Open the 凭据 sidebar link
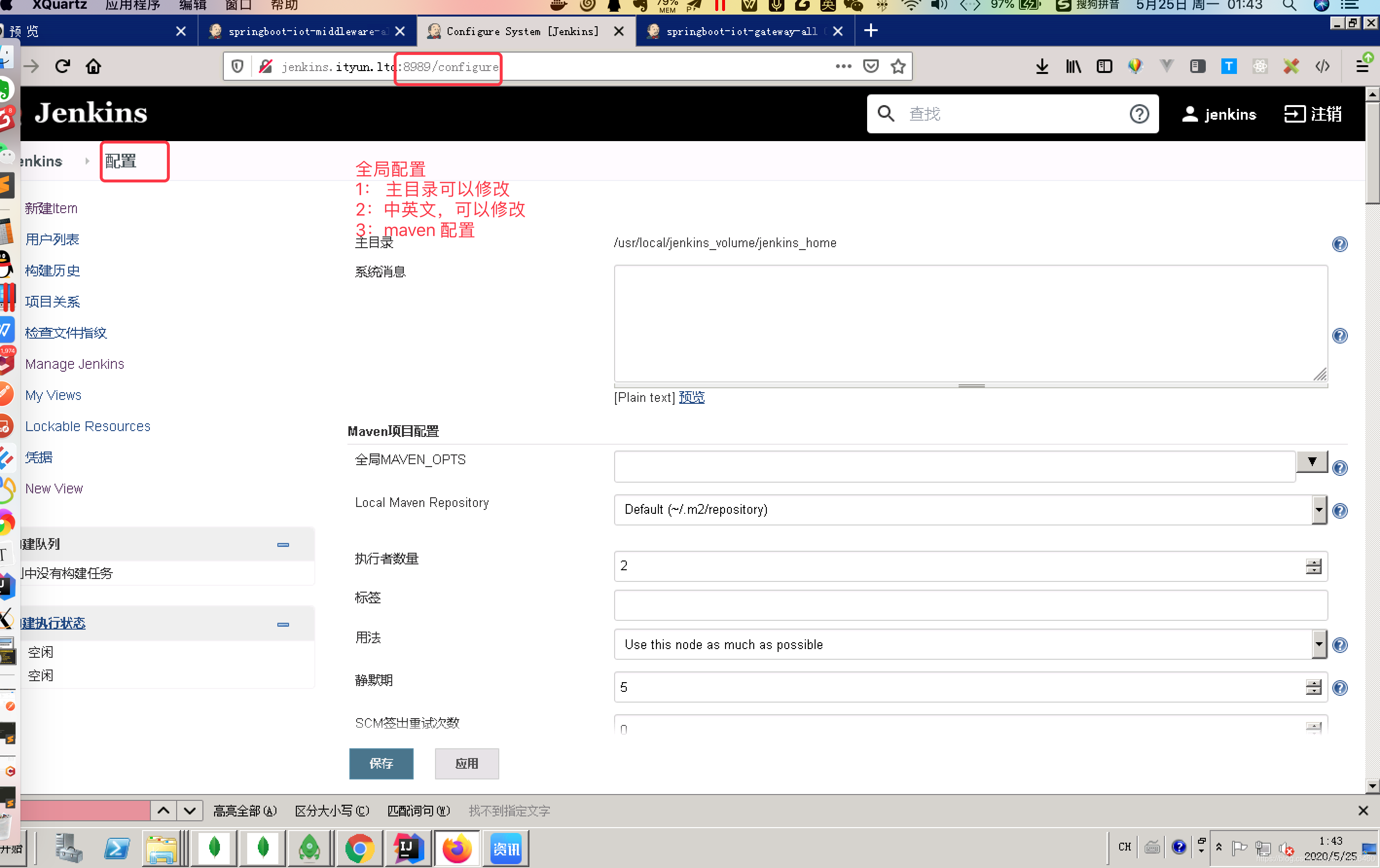Image resolution: width=1380 pixels, height=868 pixels. pos(38,457)
